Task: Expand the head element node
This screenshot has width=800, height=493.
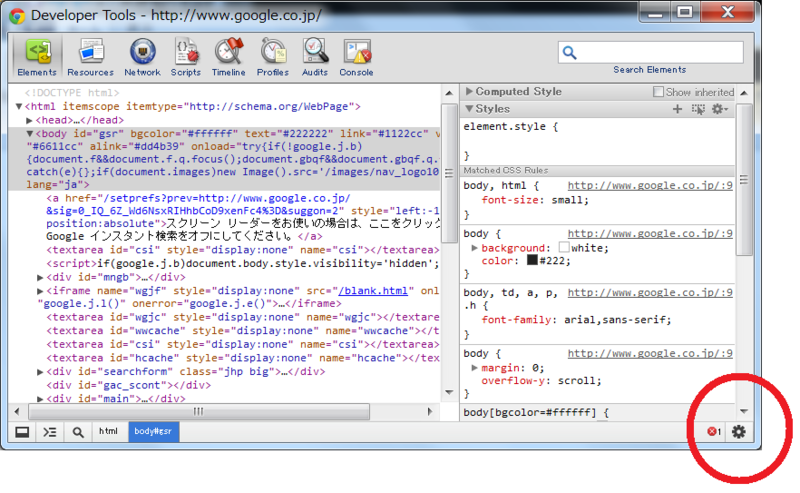Action: tap(29, 120)
